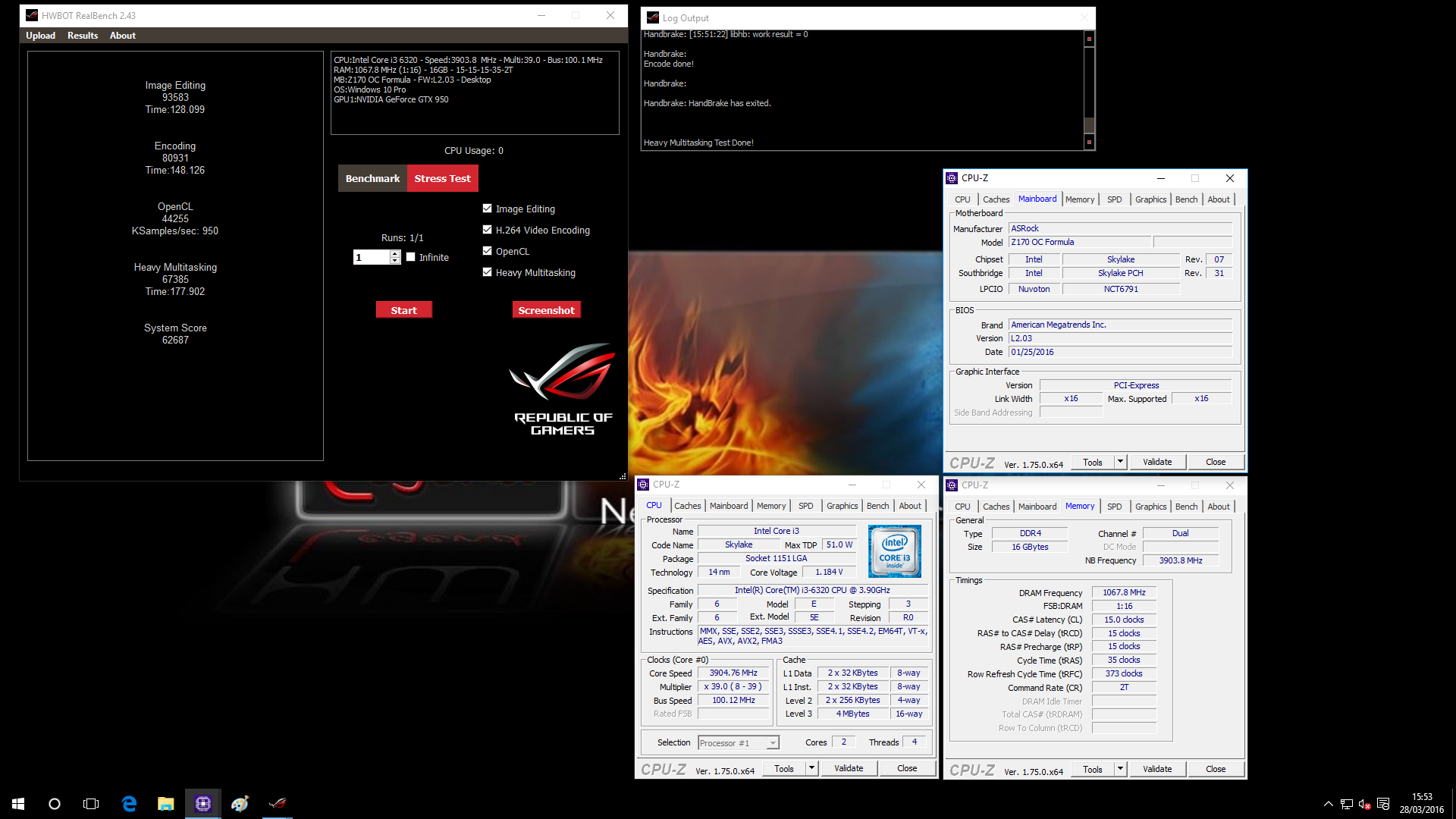The image size is (1456, 819).
Task: Click Close button in CPU window
Action: 907,768
